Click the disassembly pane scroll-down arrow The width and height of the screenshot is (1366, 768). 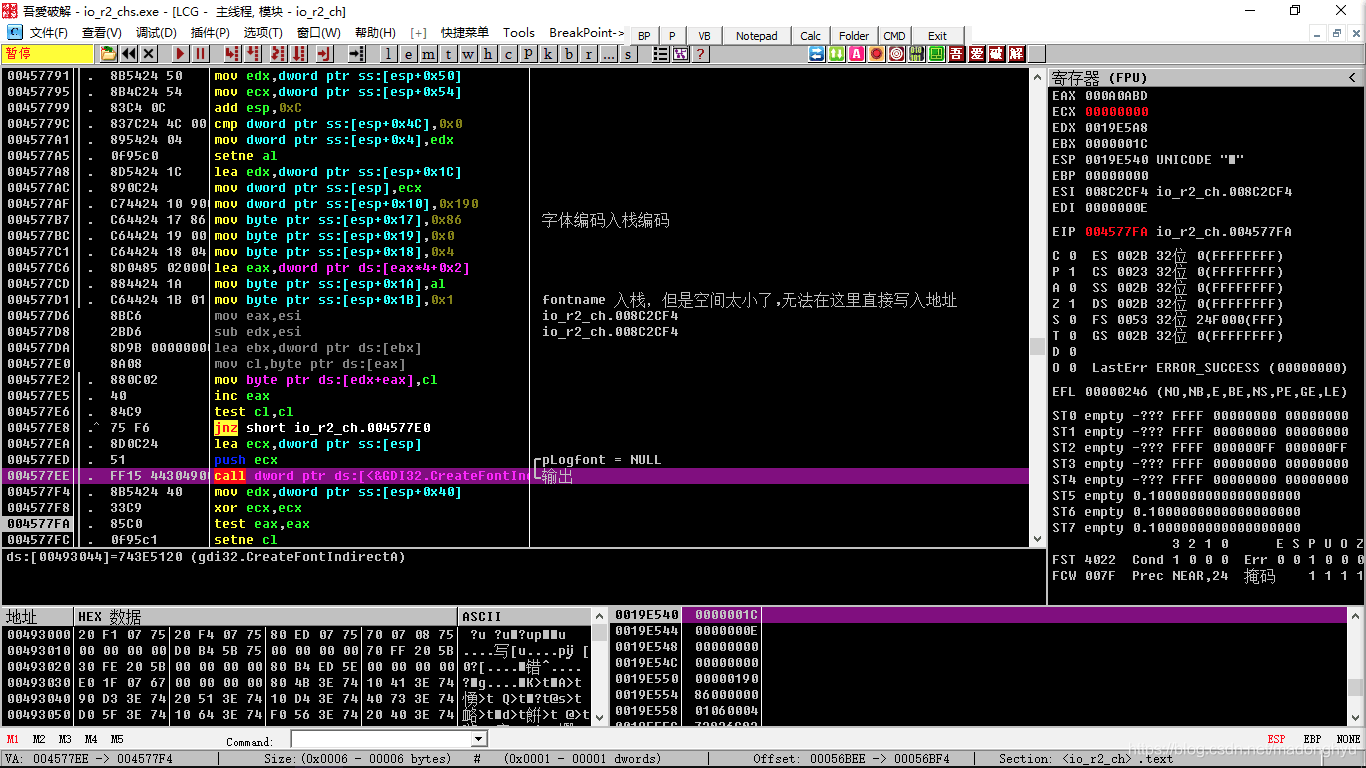[x=1037, y=539]
